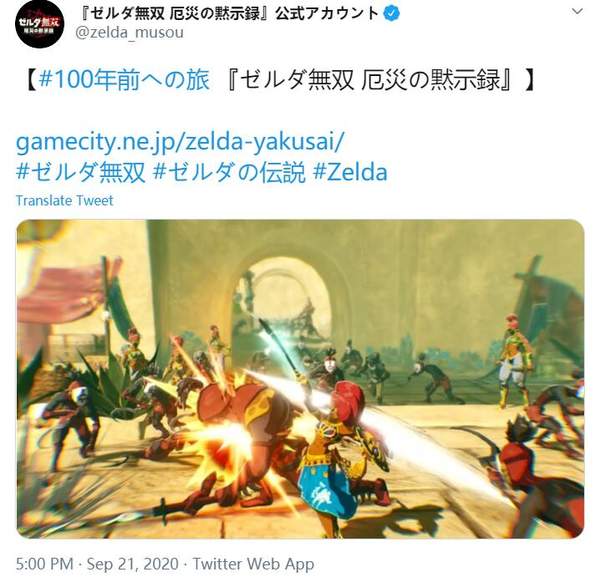This screenshot has width=600, height=577.
Task: Open the zelda_musou profile avatar
Action: tap(39, 24)
